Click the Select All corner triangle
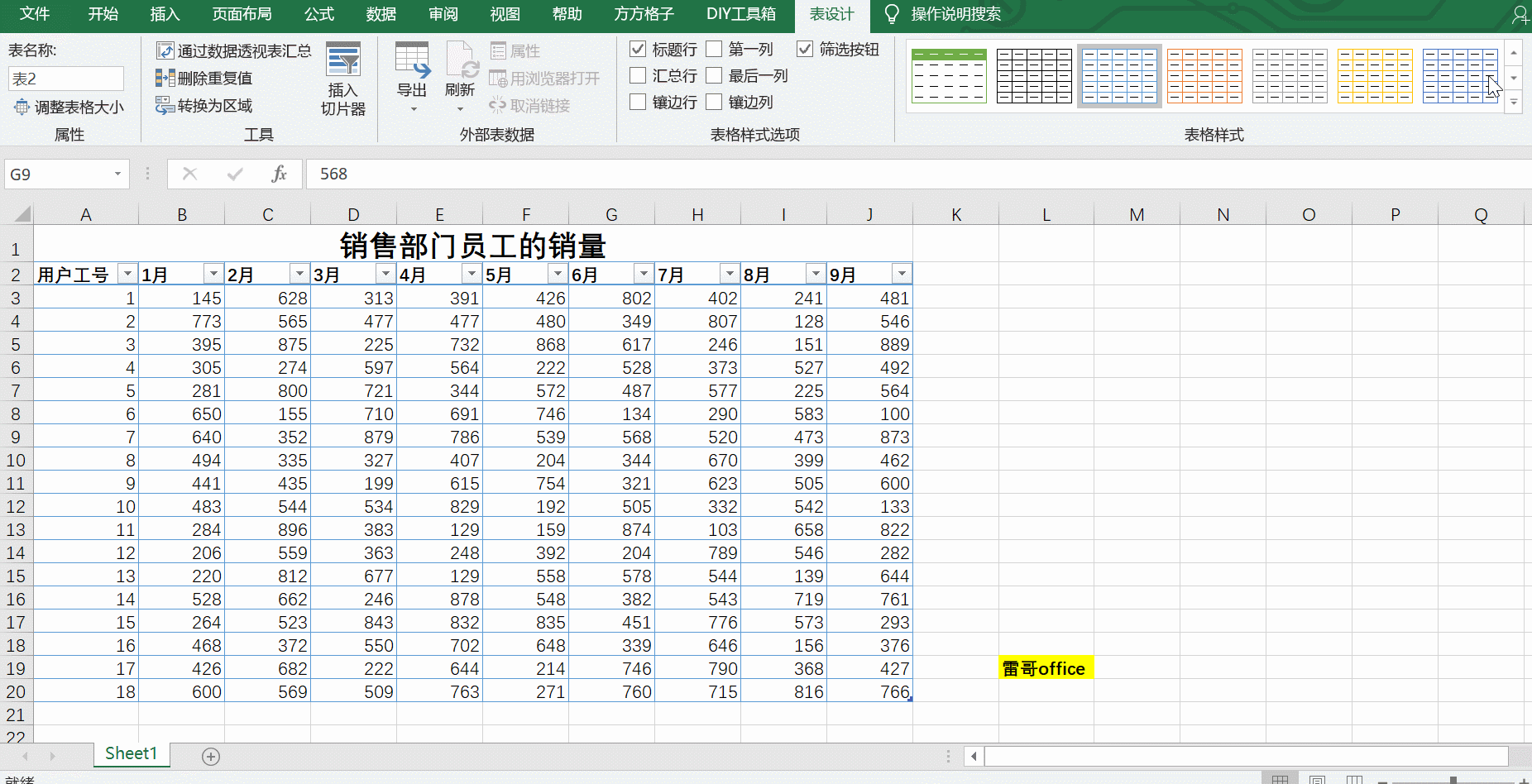 (x=22, y=214)
